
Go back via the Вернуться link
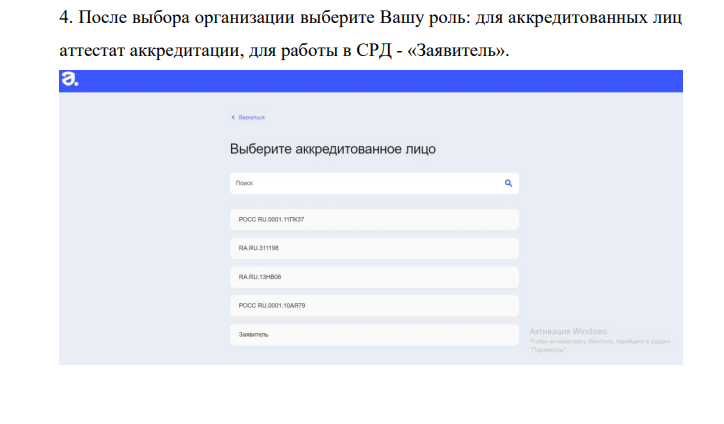coord(252,117)
